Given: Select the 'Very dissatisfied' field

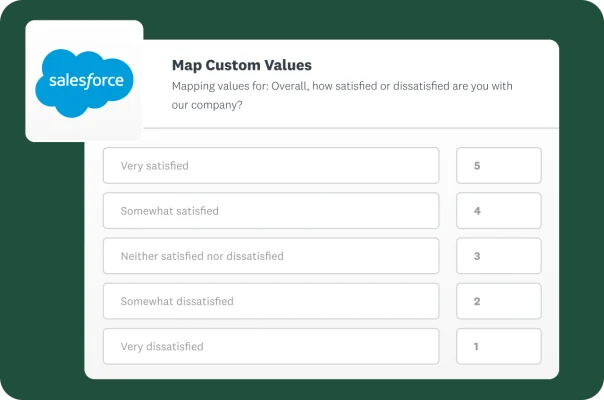Looking at the screenshot, I should point(271,346).
